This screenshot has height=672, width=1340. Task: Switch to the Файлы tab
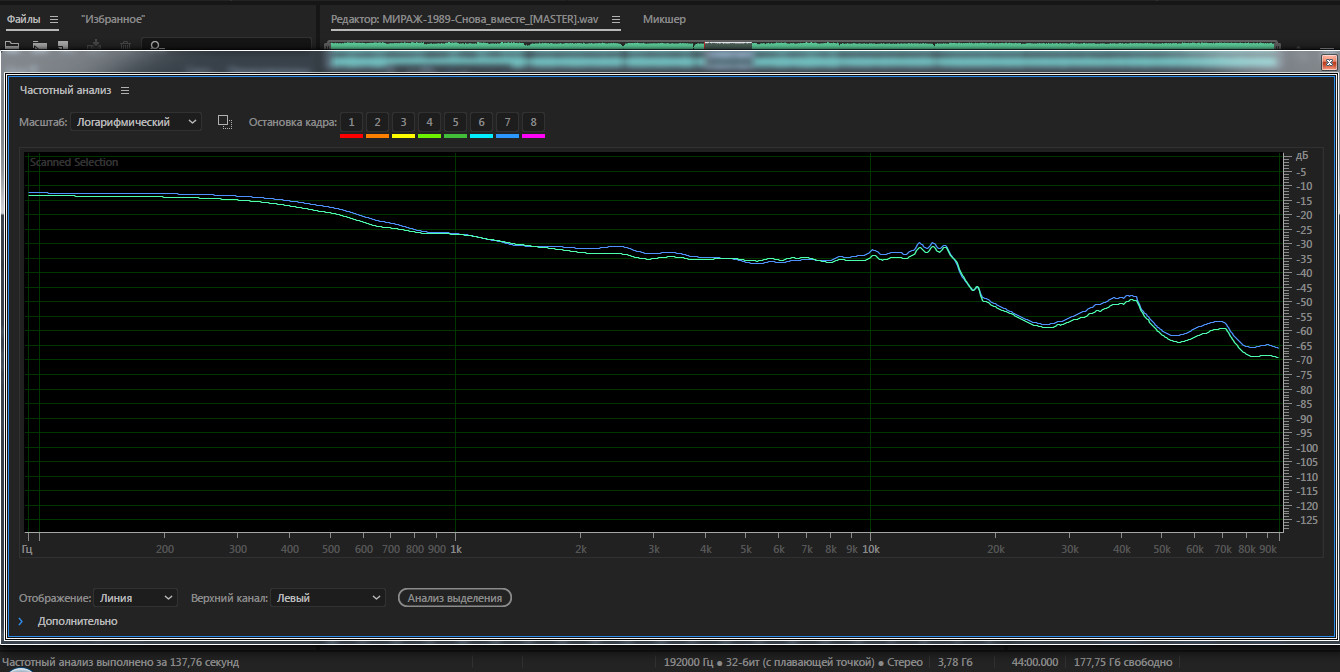tap(24, 20)
